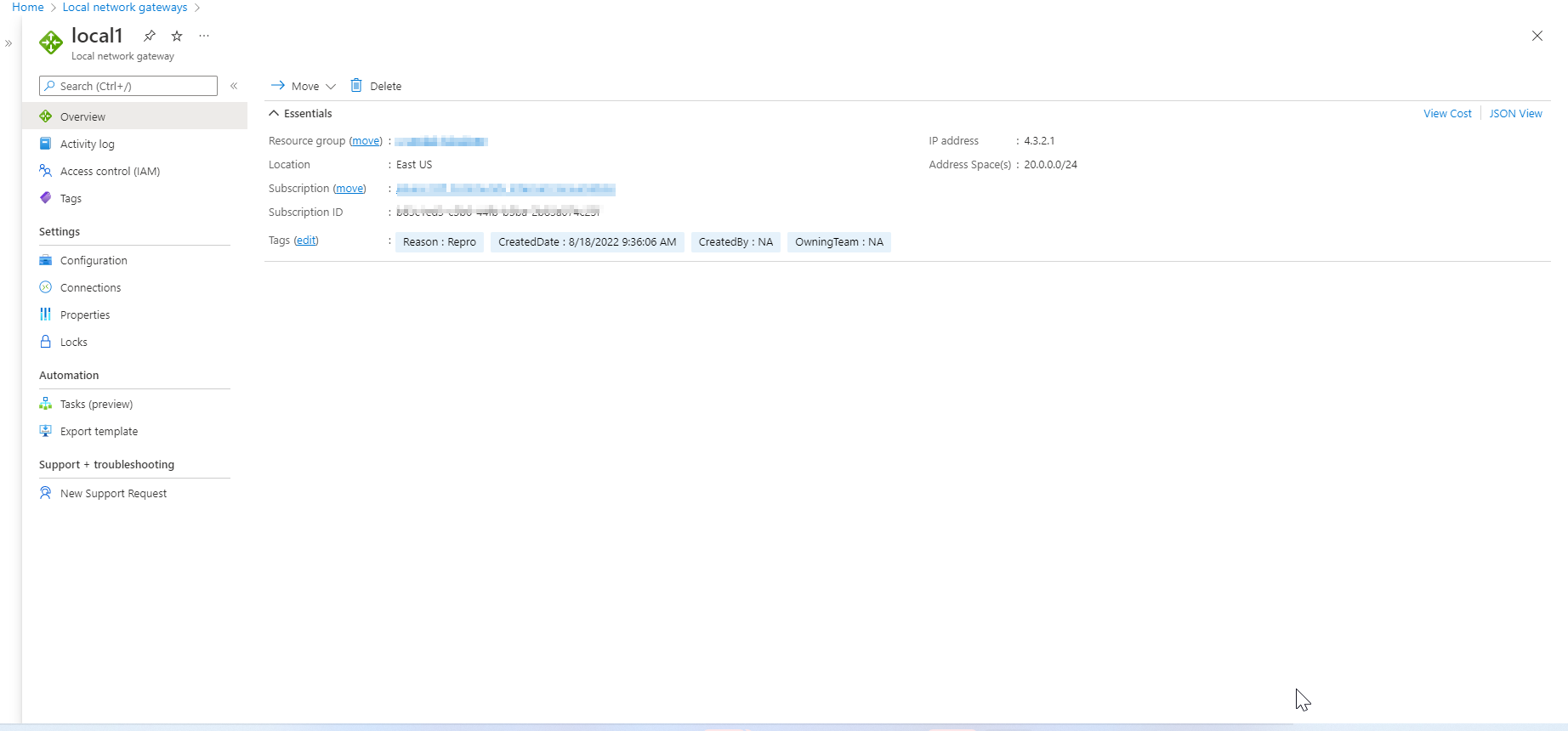Click the Delete trash can icon
Image resolution: width=1568 pixels, height=731 pixels.
pyautogui.click(x=356, y=85)
